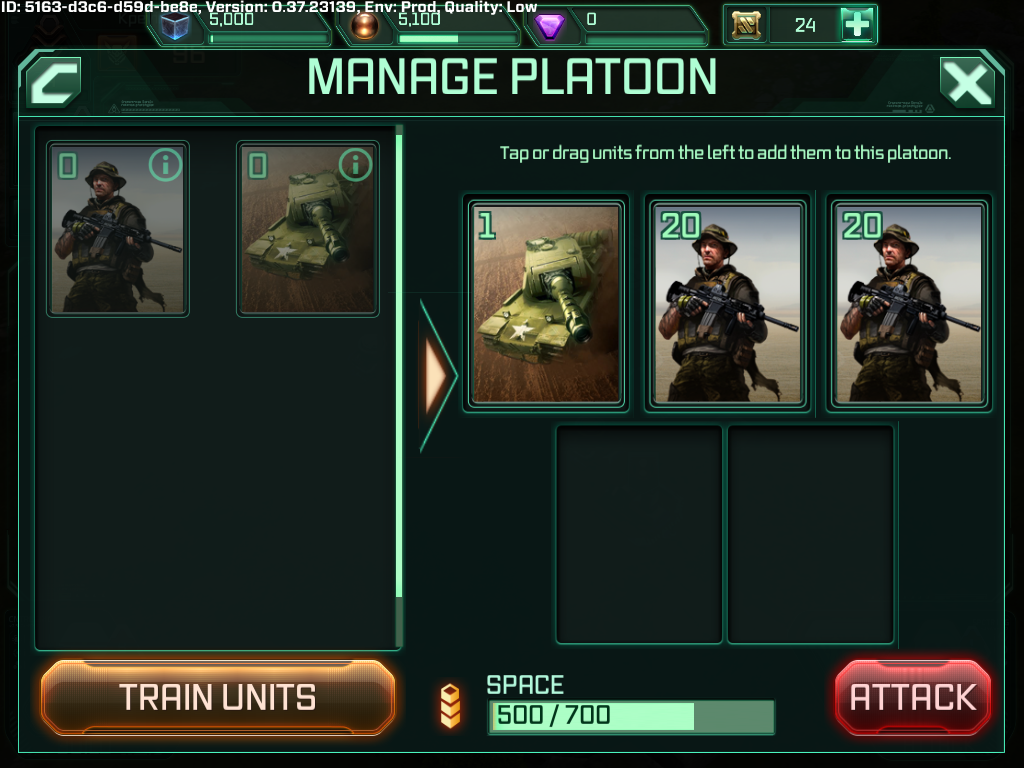
Task: Click the gold medal currency icon
Action: pos(746,25)
